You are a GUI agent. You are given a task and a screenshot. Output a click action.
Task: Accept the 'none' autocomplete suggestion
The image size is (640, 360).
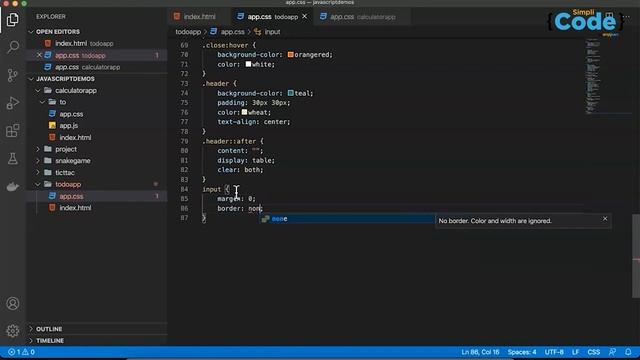[x=348, y=219]
